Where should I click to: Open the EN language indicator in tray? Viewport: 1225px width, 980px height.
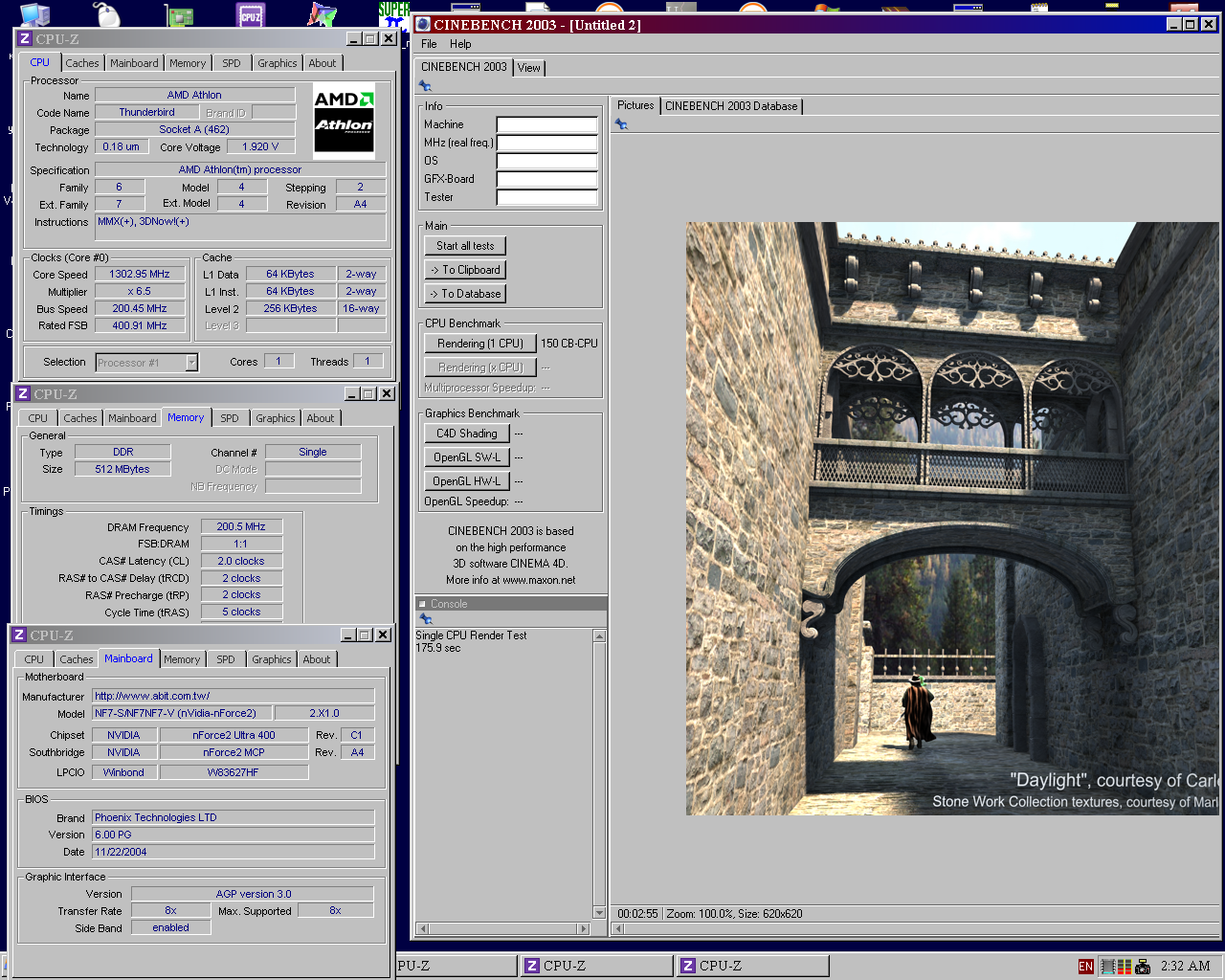click(x=1085, y=967)
